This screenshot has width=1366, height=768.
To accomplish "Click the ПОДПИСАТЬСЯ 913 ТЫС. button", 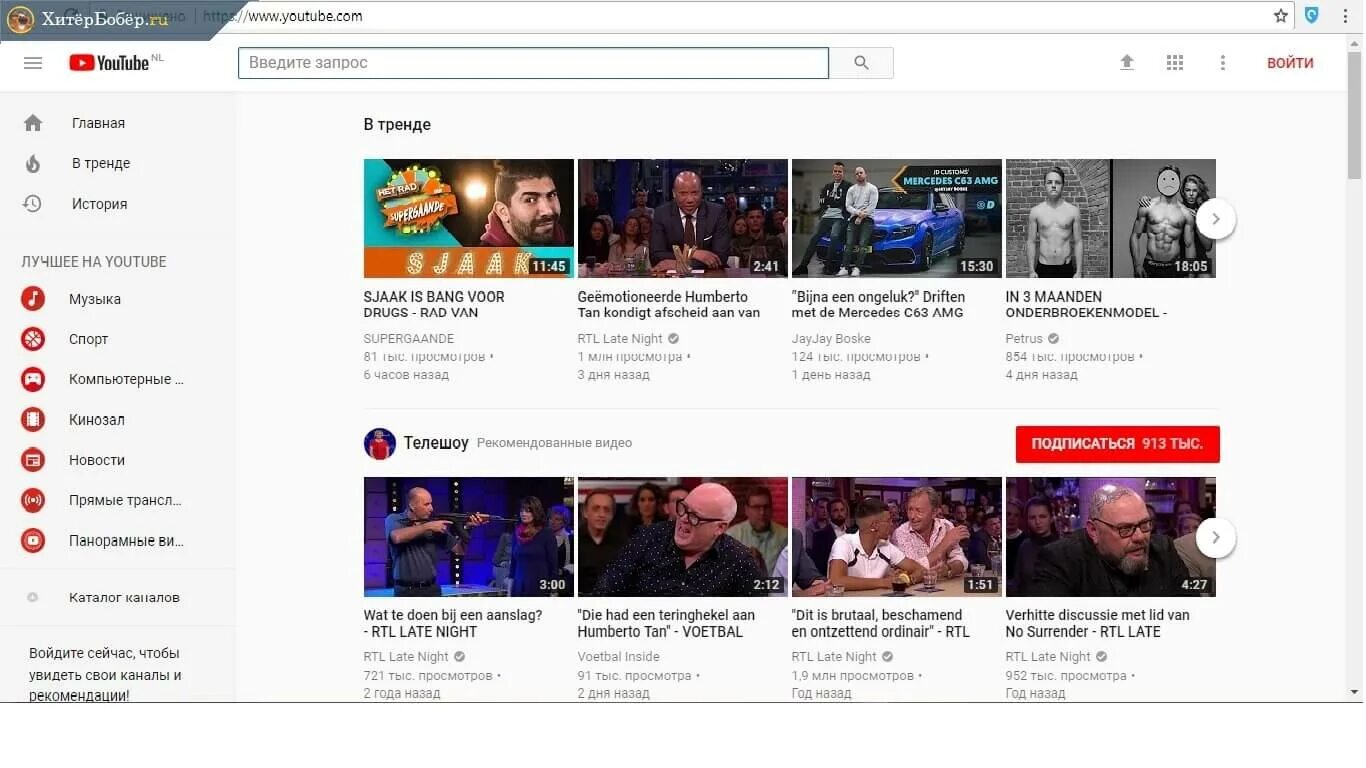I will click(x=1117, y=444).
